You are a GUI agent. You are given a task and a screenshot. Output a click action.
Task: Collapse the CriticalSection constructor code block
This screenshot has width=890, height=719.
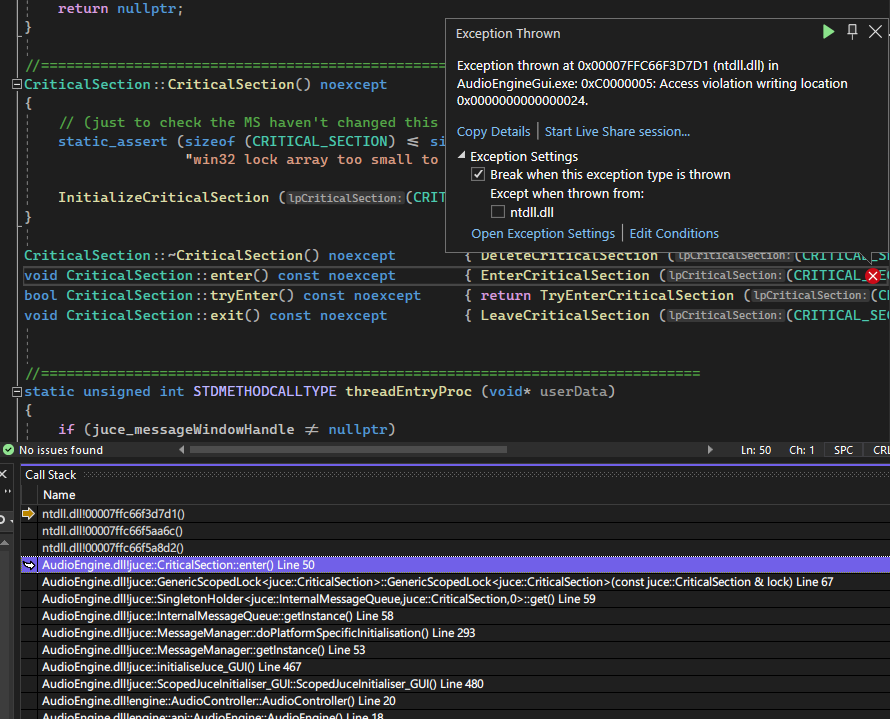[x=16, y=85]
